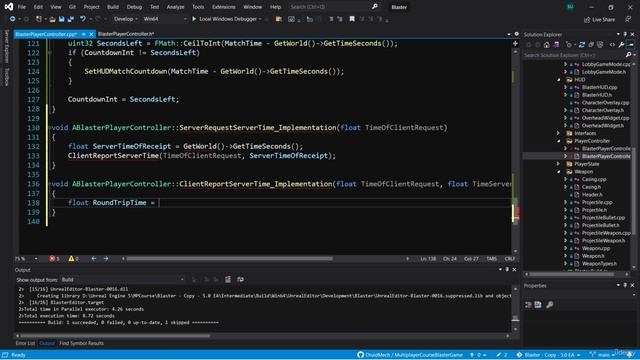Click the Save All toolbar icon
Image resolution: width=640 pixels, height=360 pixels.
71,19
